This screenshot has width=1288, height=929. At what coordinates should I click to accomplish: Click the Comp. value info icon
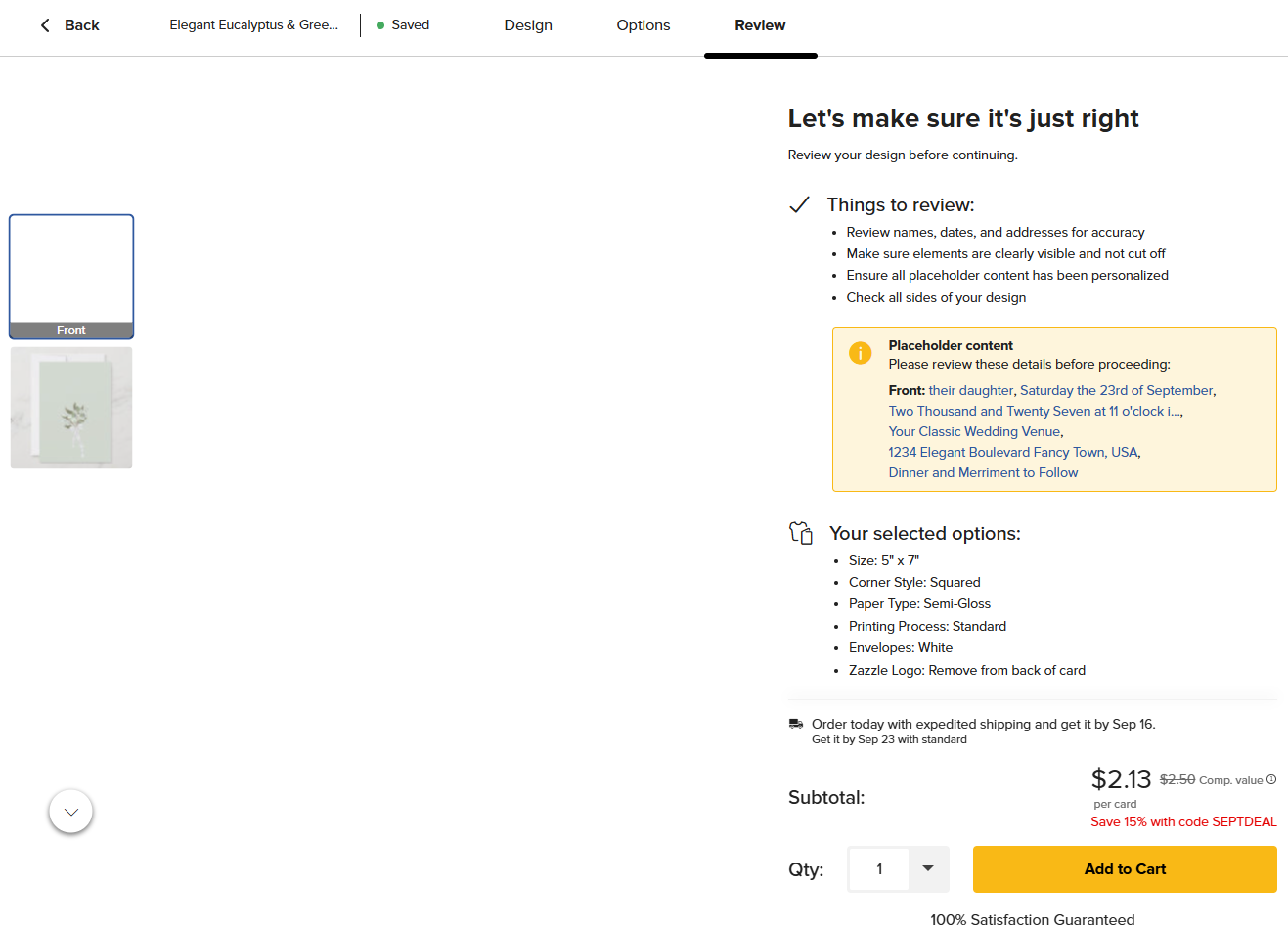pos(1271,779)
